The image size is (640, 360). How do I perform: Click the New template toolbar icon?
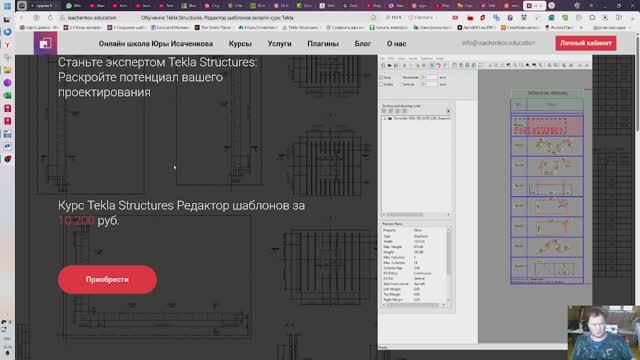(x=383, y=65)
